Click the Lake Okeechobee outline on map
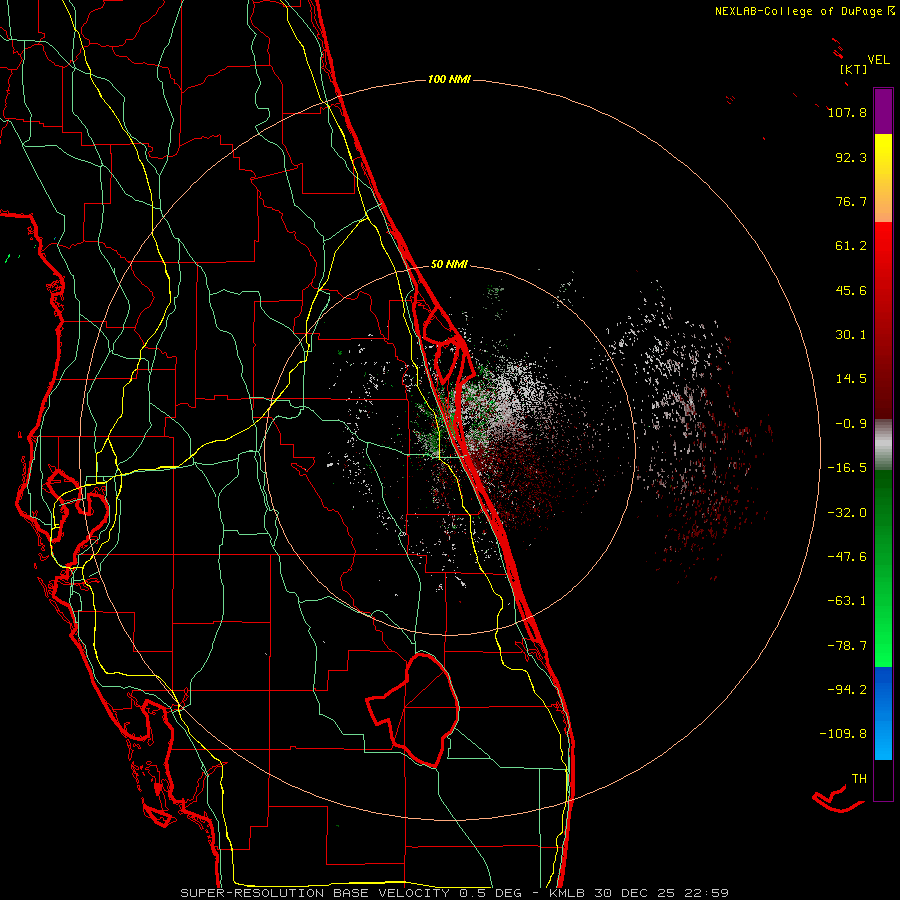Viewport: 900px width, 900px height. tap(413, 709)
